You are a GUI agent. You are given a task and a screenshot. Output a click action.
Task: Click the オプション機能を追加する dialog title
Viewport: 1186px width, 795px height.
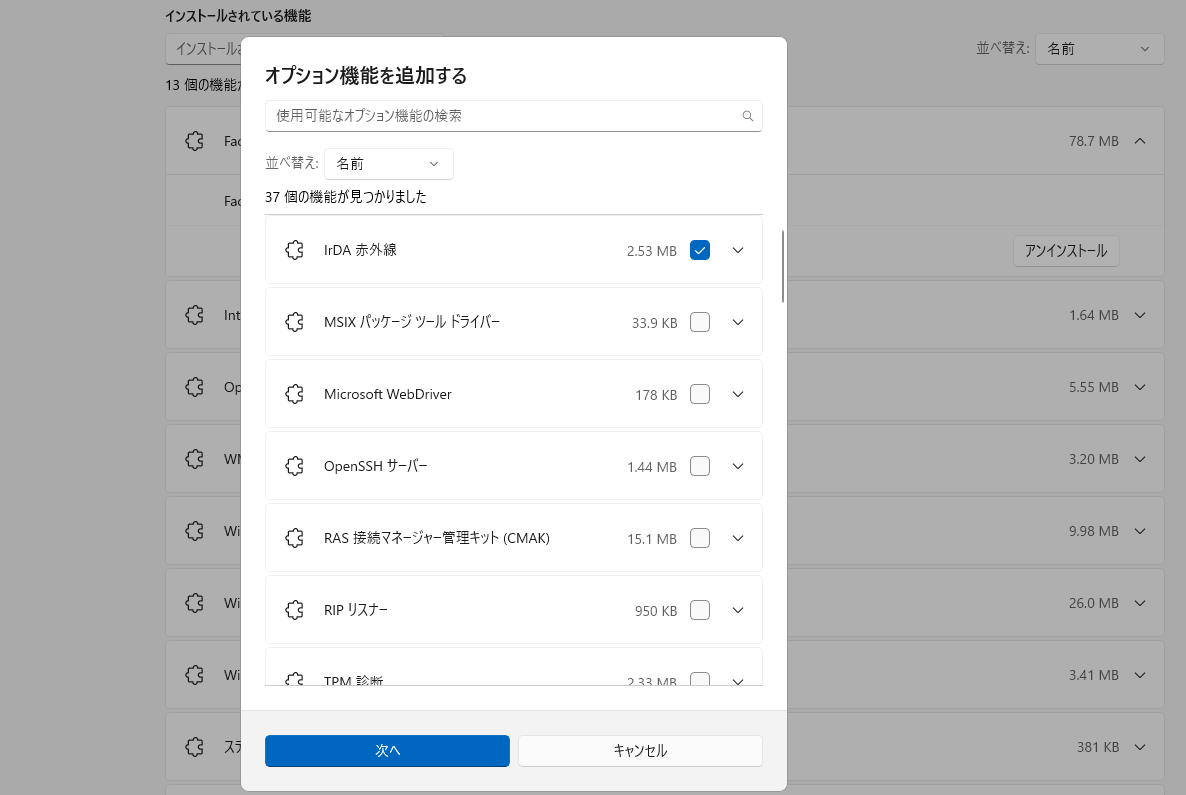point(366,76)
